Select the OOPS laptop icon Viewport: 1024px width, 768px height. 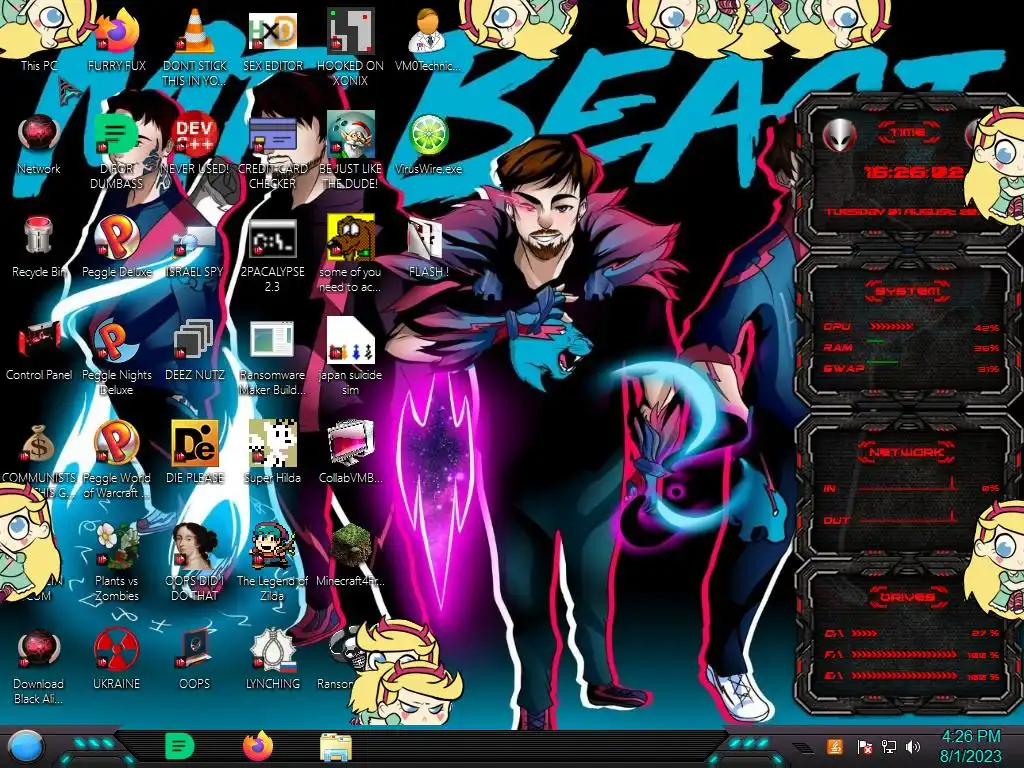195,658
